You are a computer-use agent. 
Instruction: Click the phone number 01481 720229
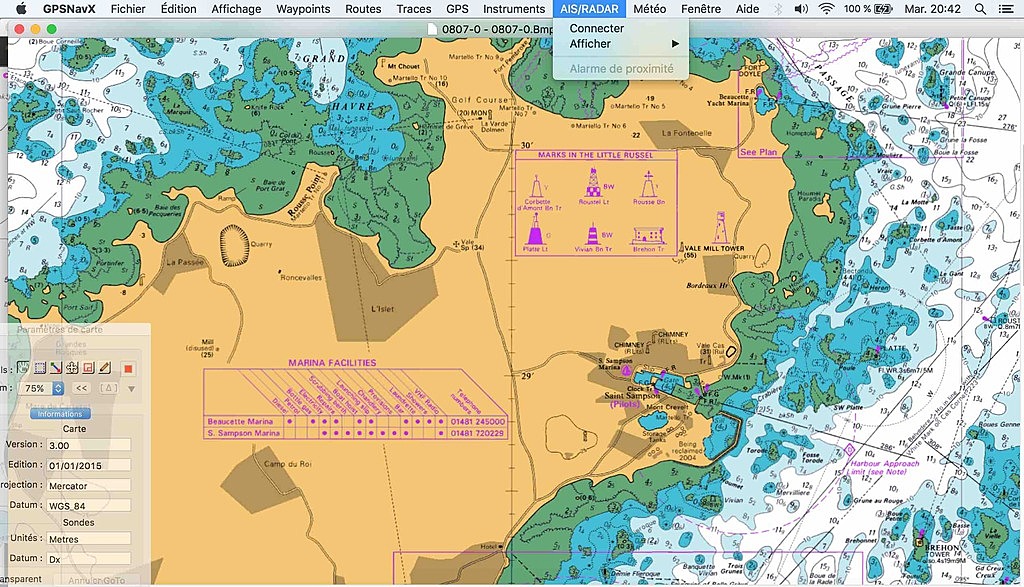pos(477,433)
